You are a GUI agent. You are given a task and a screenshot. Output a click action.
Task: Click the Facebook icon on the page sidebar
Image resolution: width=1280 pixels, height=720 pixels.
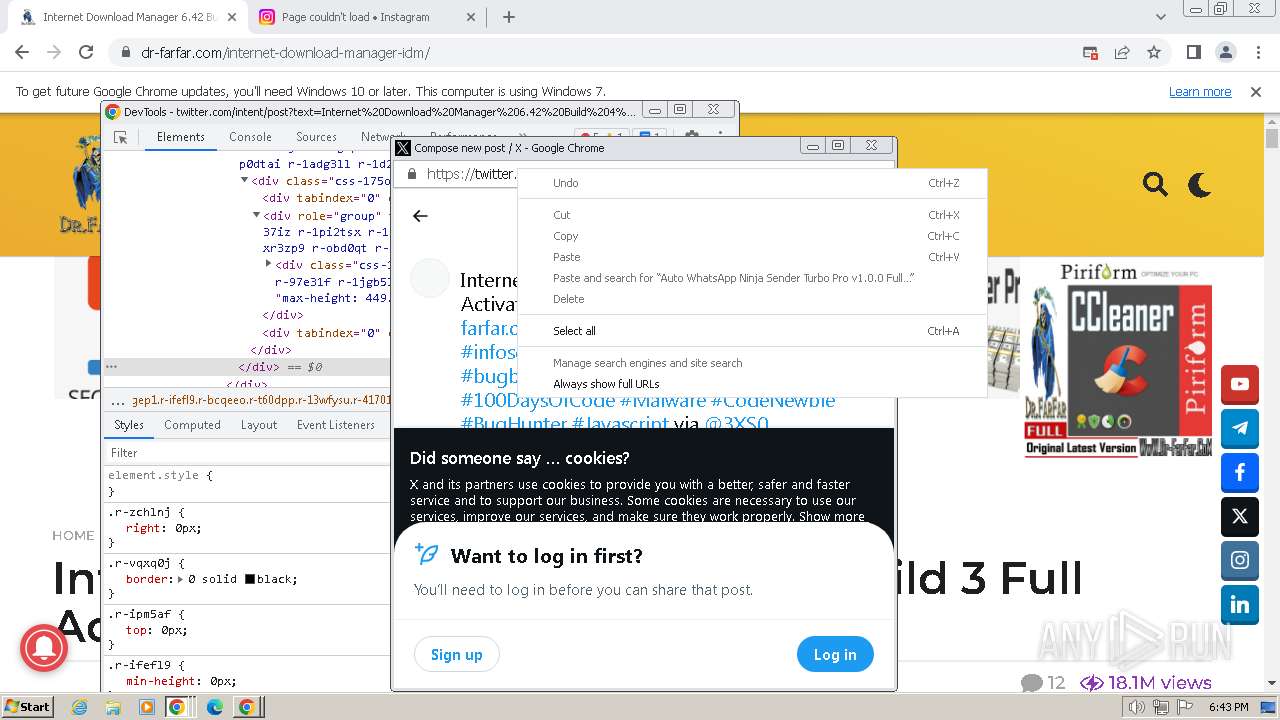coord(1240,472)
